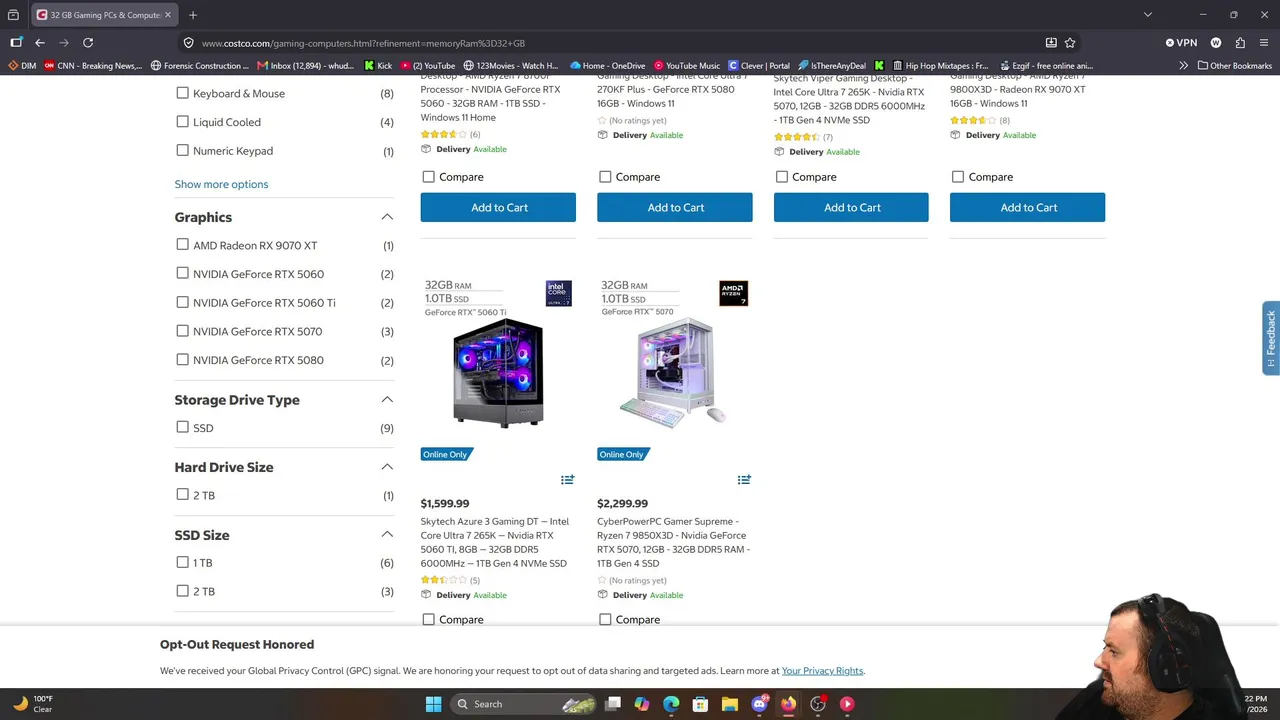The image size is (1280, 720).
Task: Open the Feedback side tab
Action: point(1271,338)
